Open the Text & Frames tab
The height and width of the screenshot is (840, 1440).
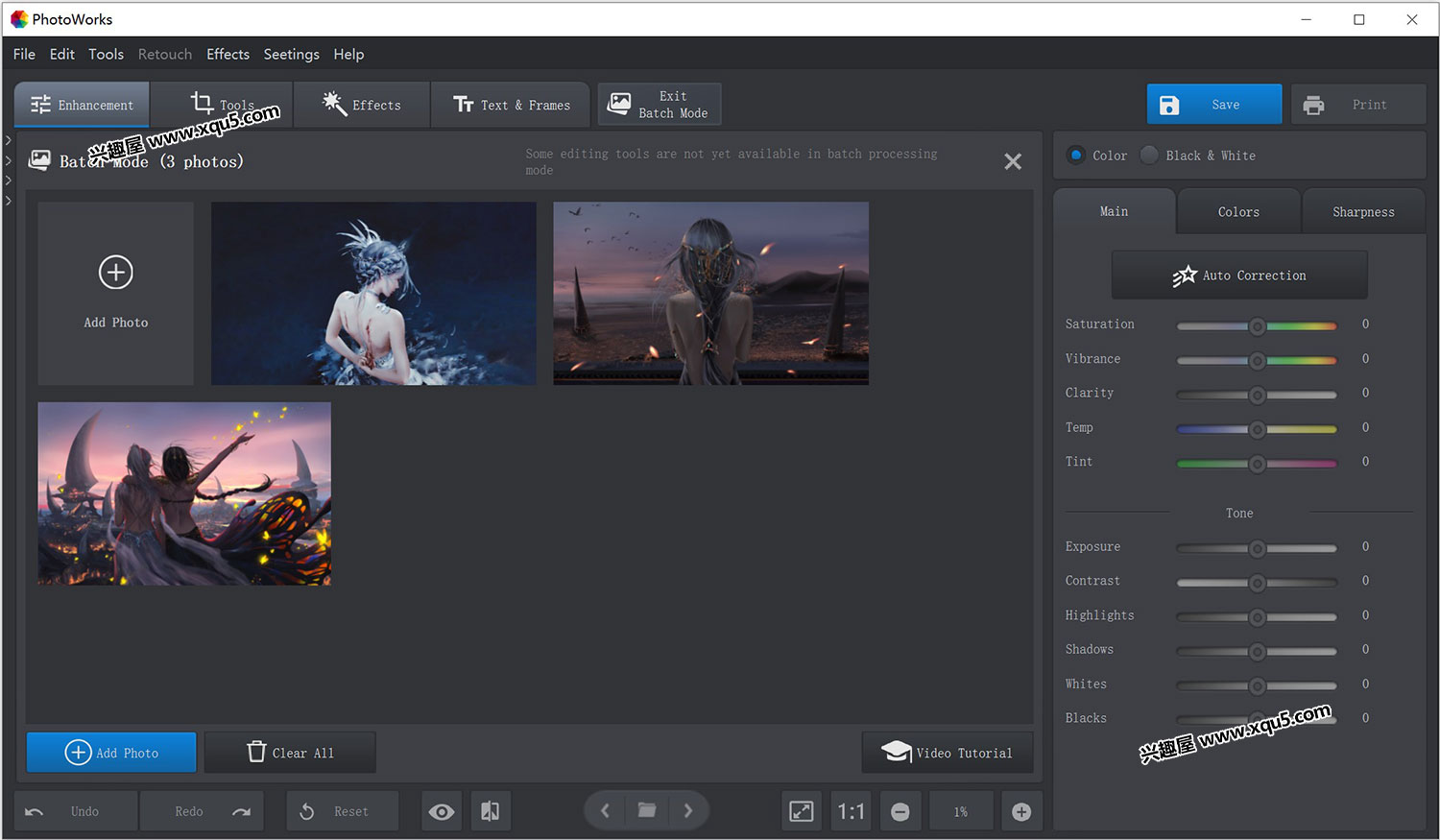point(511,105)
